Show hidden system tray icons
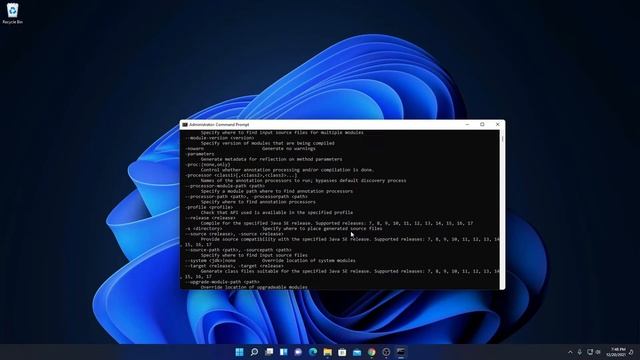 point(570,352)
